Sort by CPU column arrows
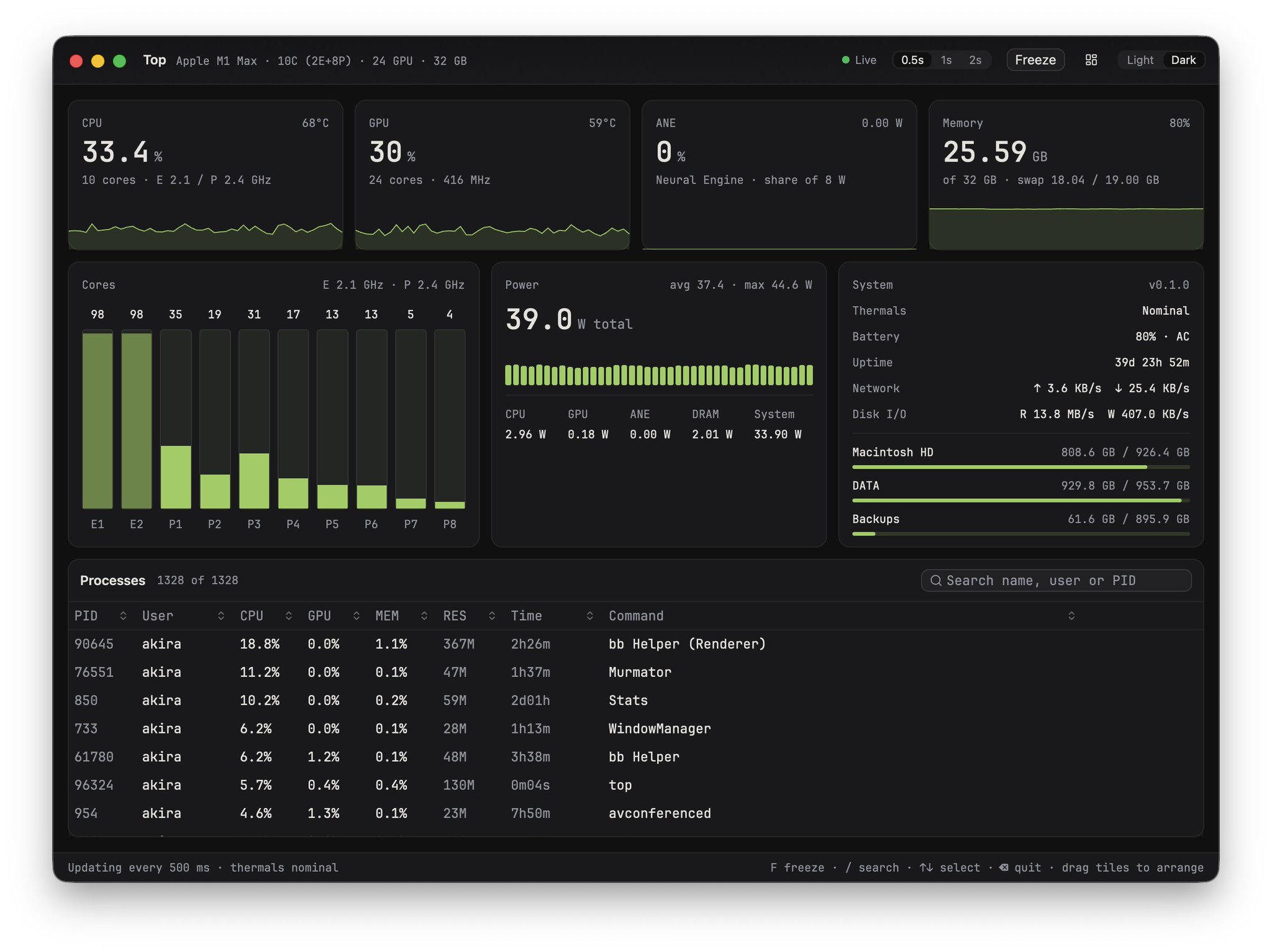1272x952 pixels. click(289, 615)
